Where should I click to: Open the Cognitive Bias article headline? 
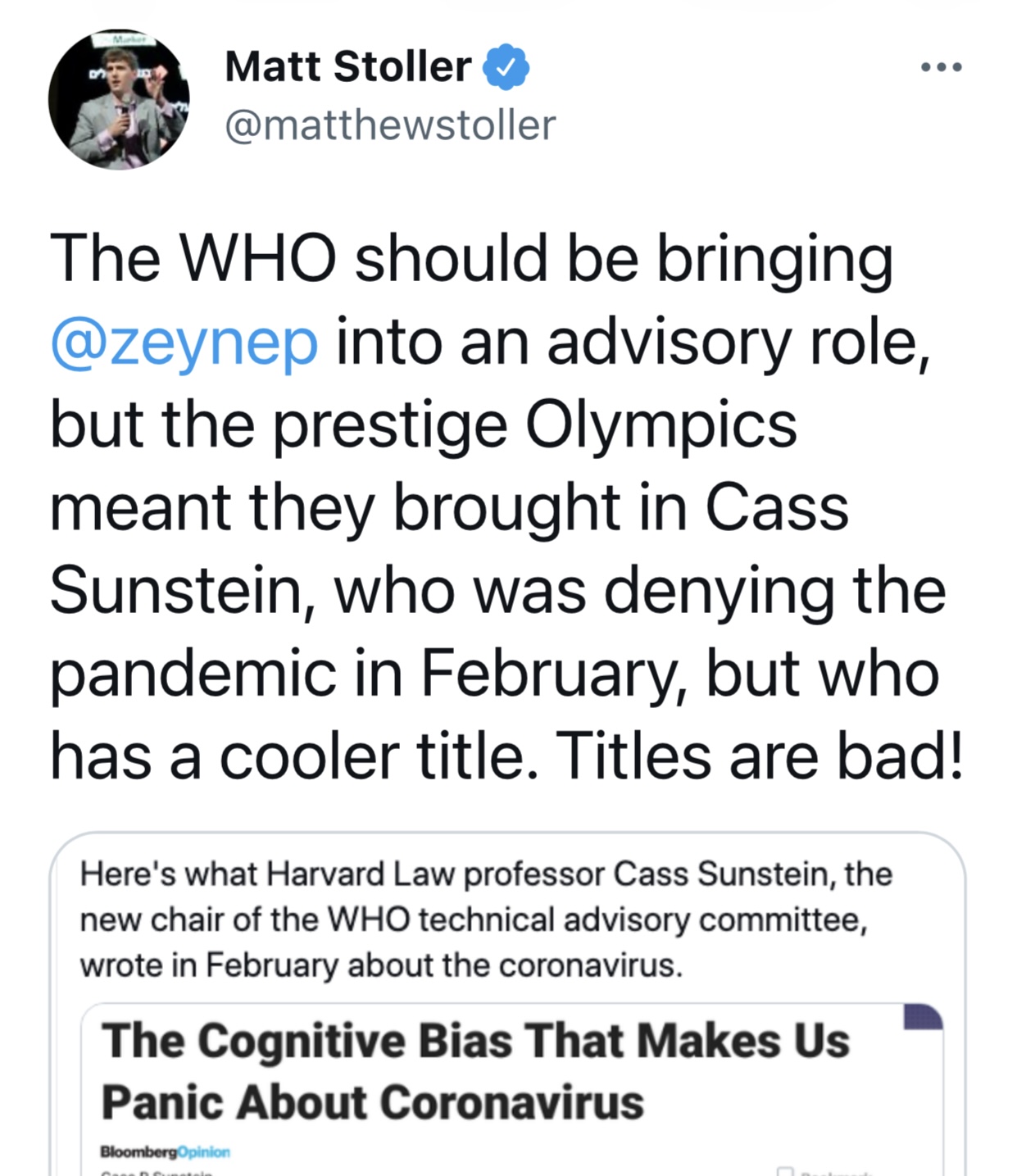click(x=475, y=1070)
